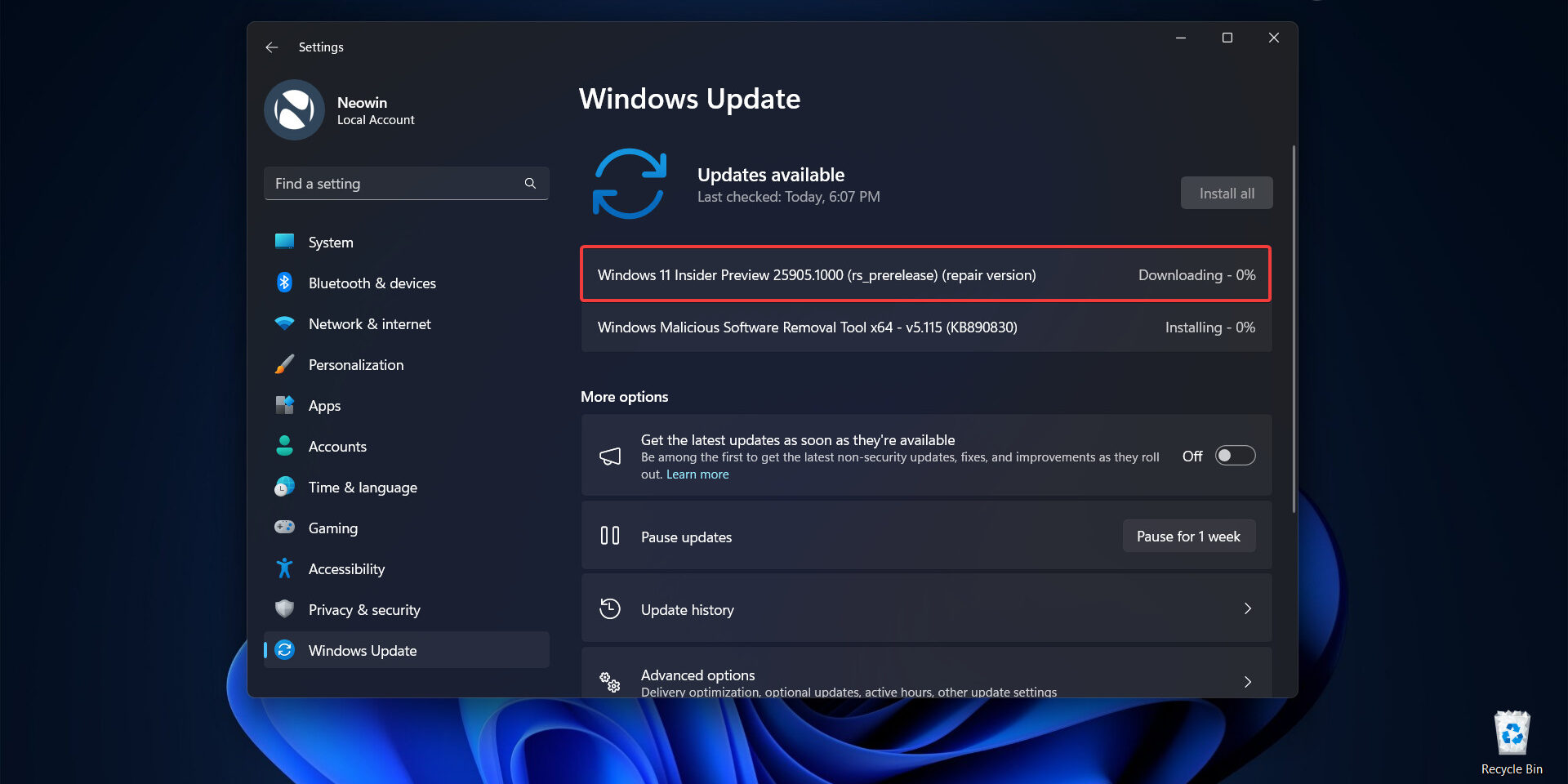Click the Pause updates label
Image resolution: width=1568 pixels, height=784 pixels.
687,537
